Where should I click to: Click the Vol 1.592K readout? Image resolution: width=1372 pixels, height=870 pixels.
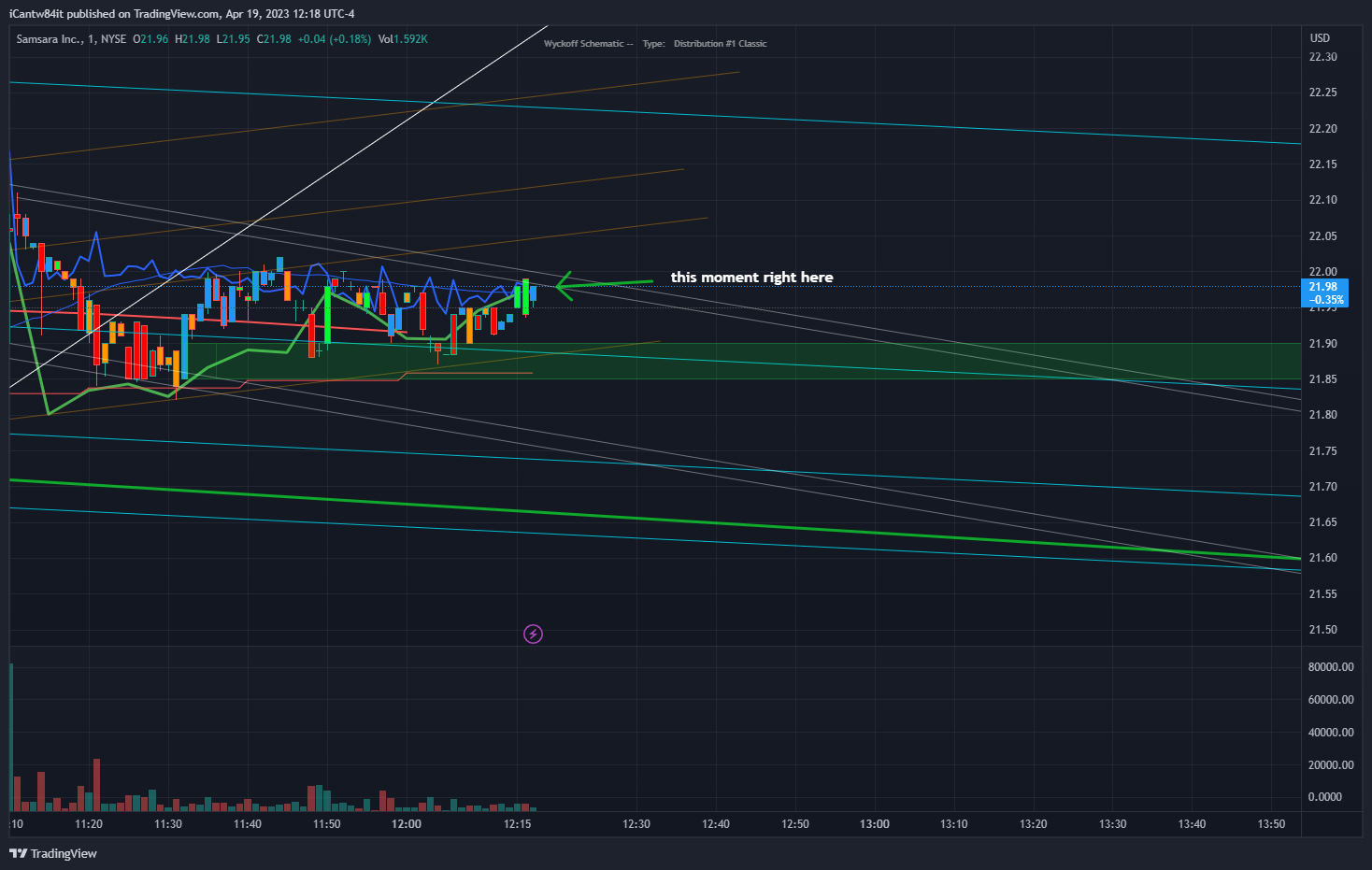[x=403, y=39]
